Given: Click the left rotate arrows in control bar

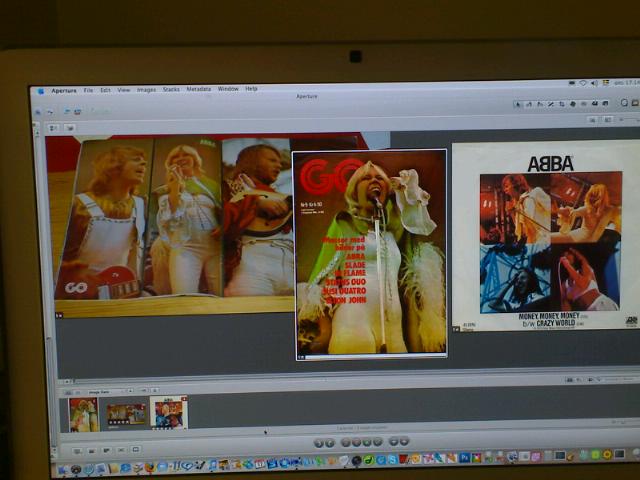Looking at the screenshot, I should 324,441.
